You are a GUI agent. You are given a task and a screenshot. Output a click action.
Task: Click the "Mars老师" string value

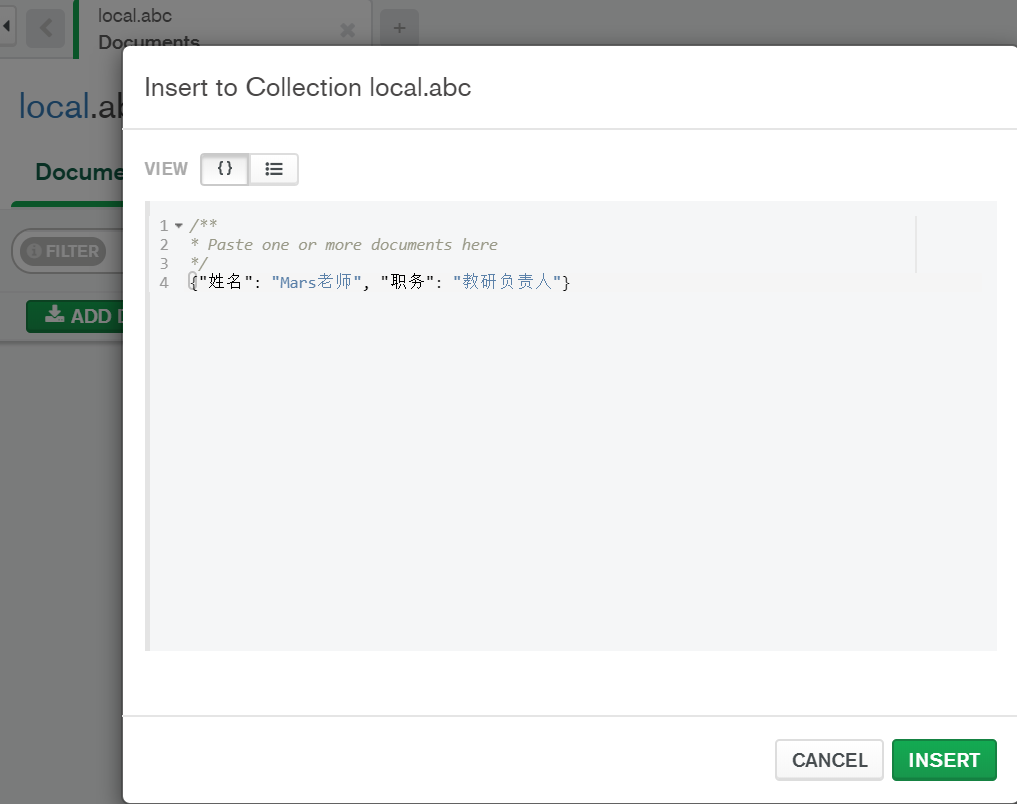coord(317,282)
